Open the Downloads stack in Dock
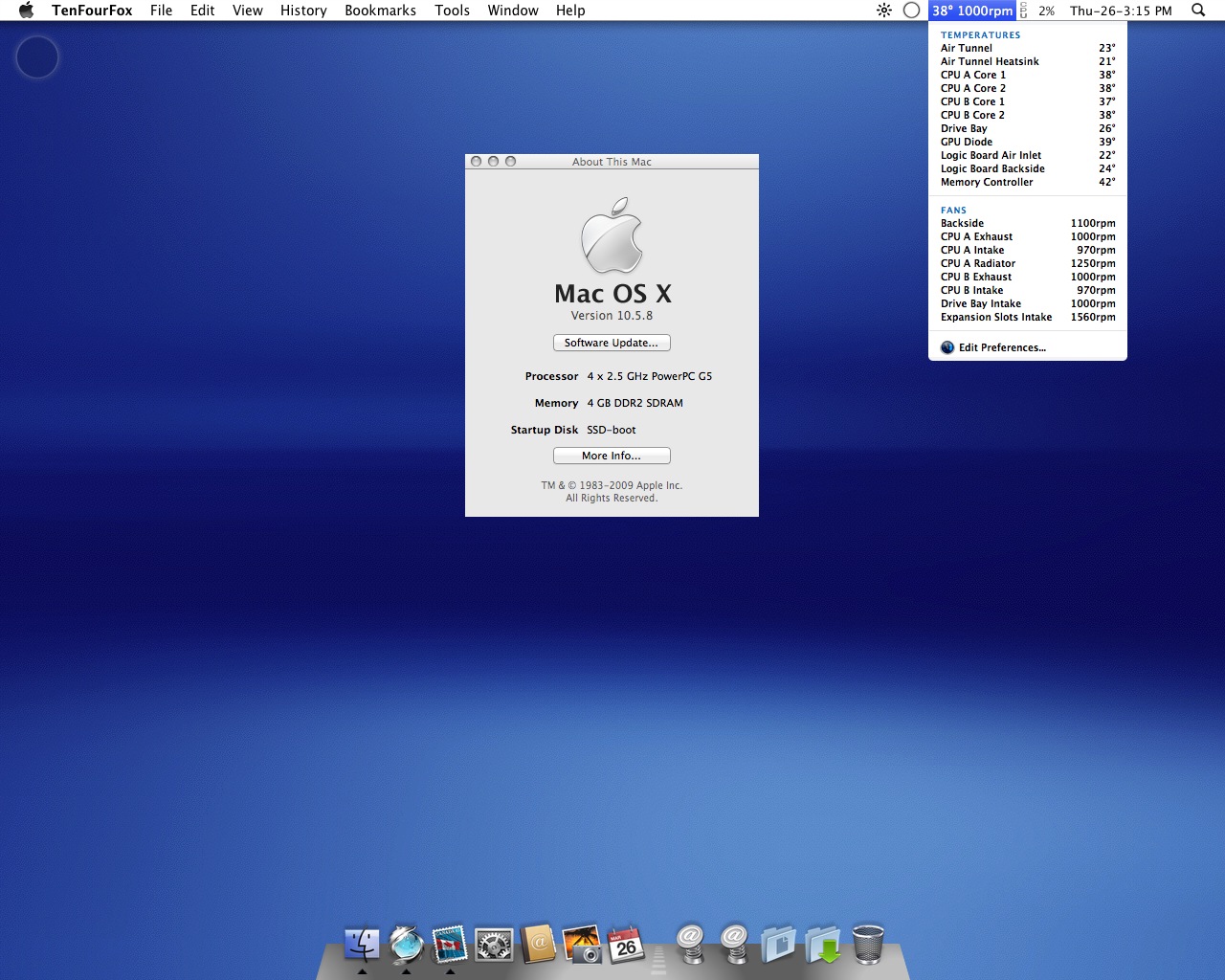Screen dimensions: 1225x980 tap(823, 945)
